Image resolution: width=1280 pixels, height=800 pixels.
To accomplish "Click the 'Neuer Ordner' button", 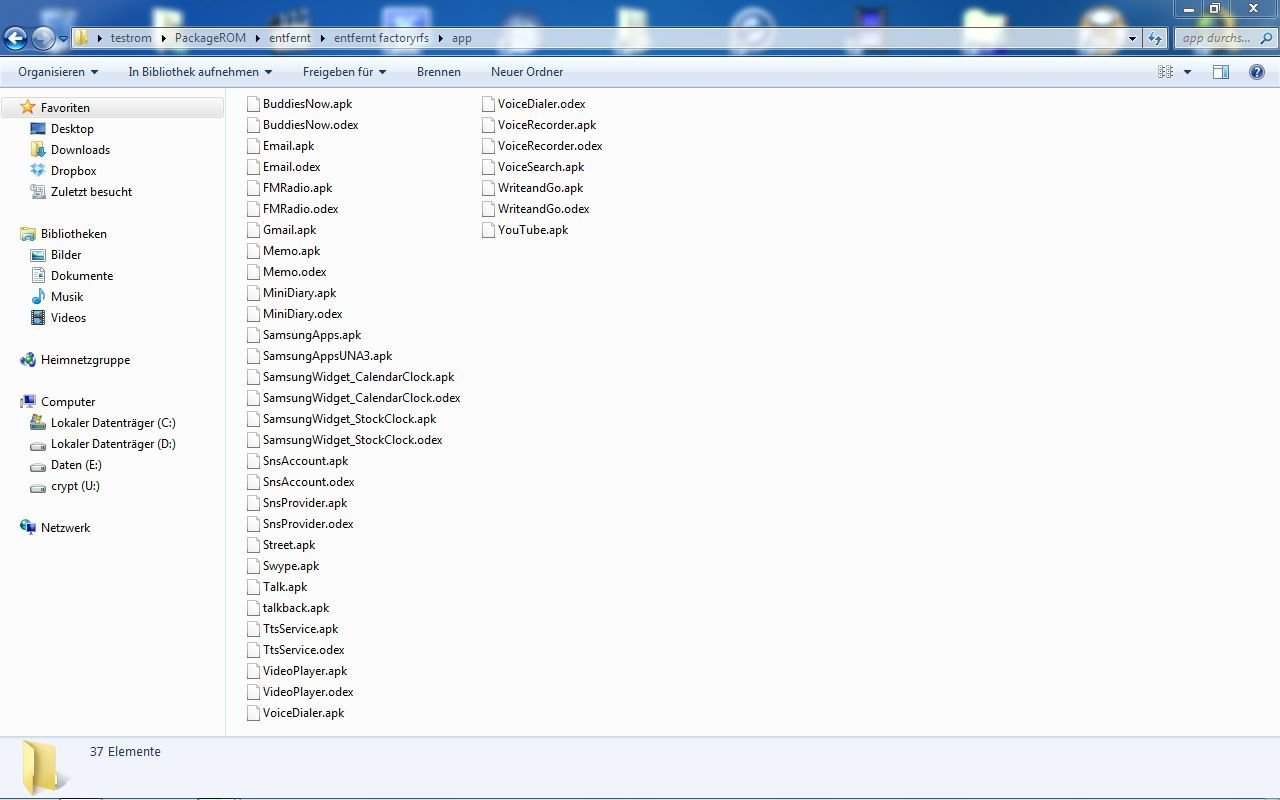I will [527, 72].
